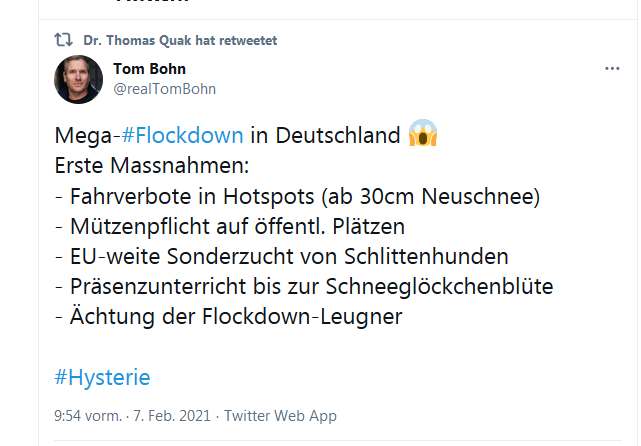641x446 pixels.
Task: Click the Erste Massnahmen: text line
Action: pos(152,166)
